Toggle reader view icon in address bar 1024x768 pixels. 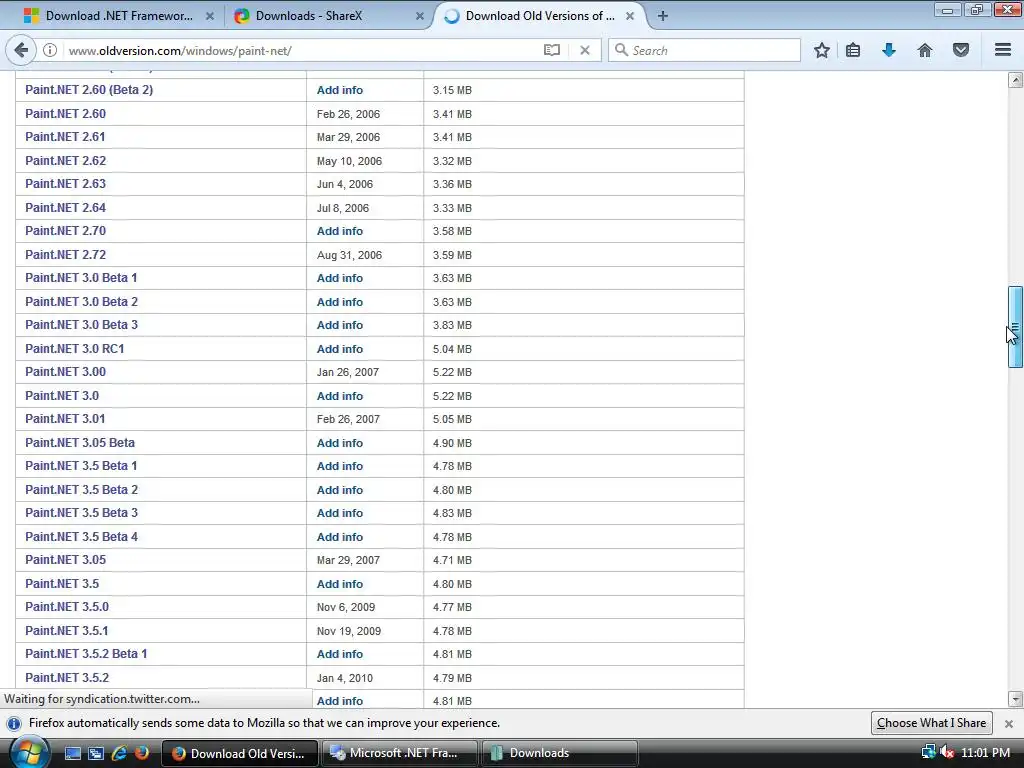(x=552, y=50)
